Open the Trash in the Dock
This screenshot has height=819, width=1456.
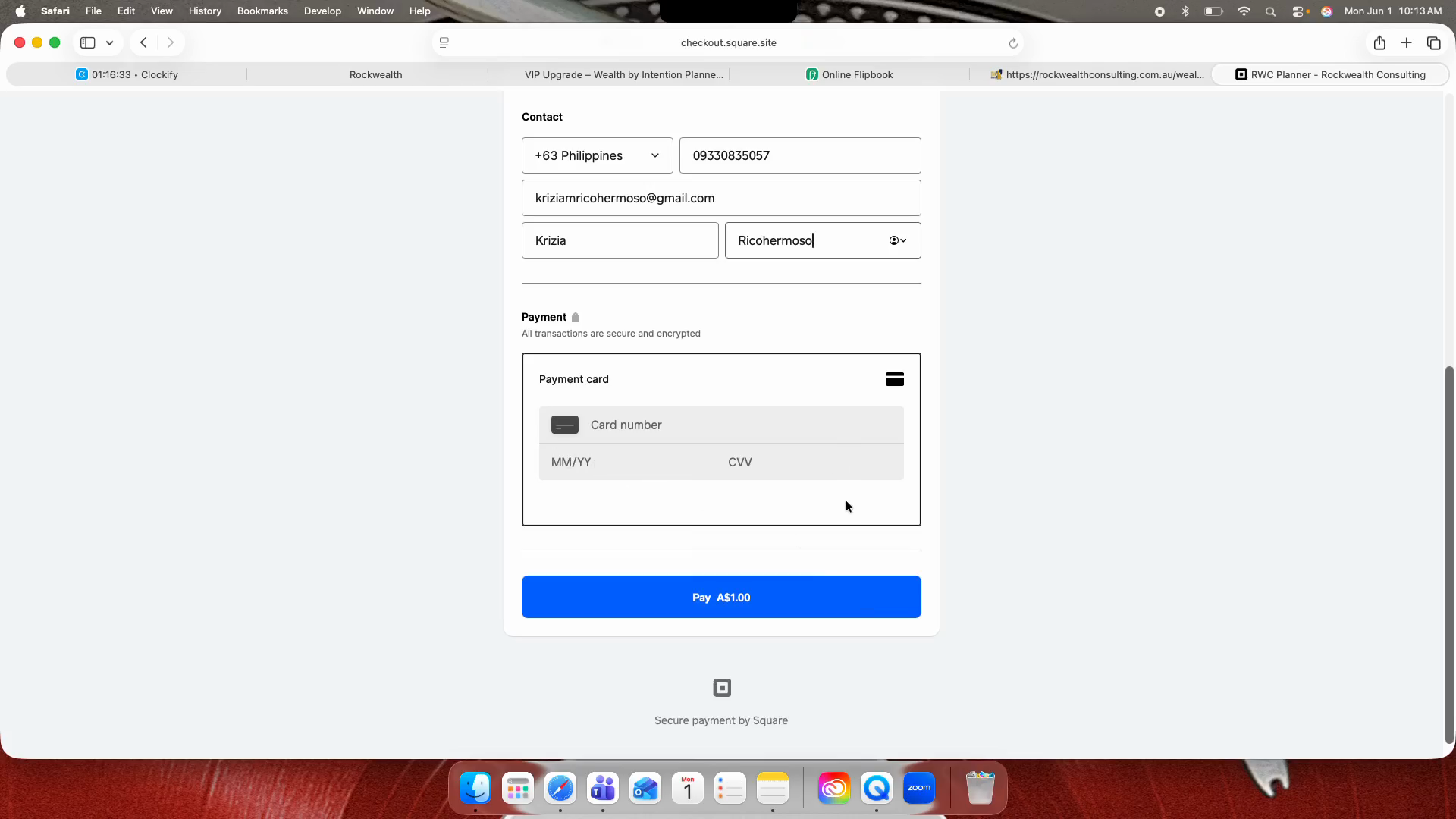point(980,789)
